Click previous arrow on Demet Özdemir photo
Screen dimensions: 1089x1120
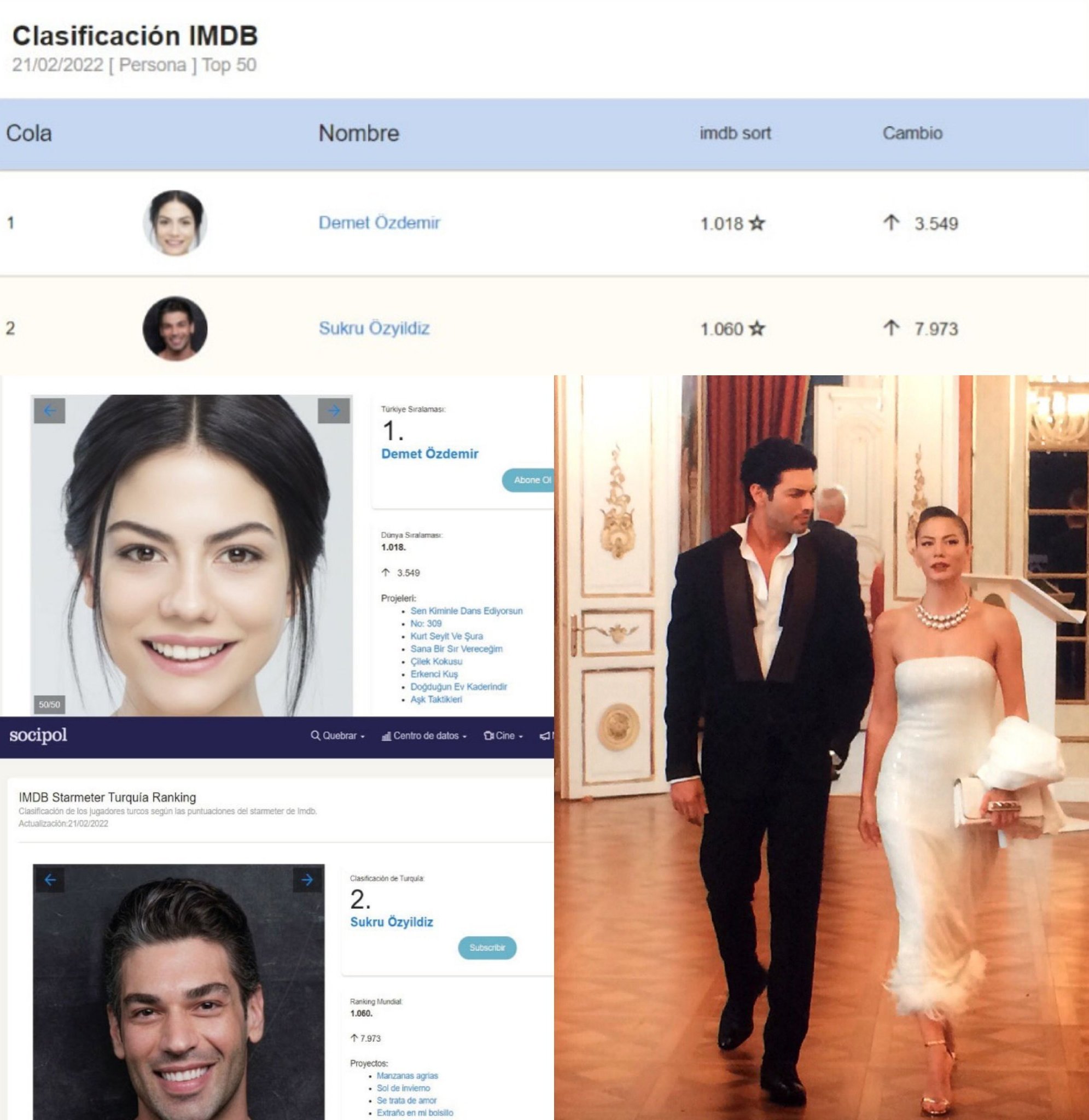click(50, 411)
